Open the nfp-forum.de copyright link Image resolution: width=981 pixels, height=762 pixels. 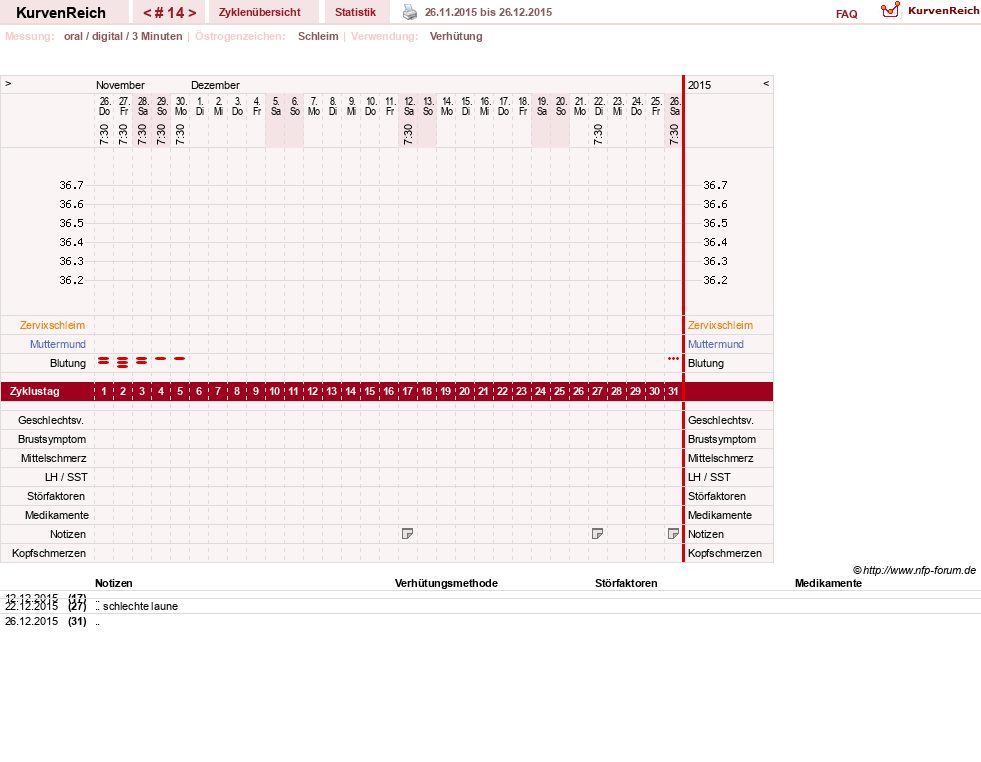915,570
